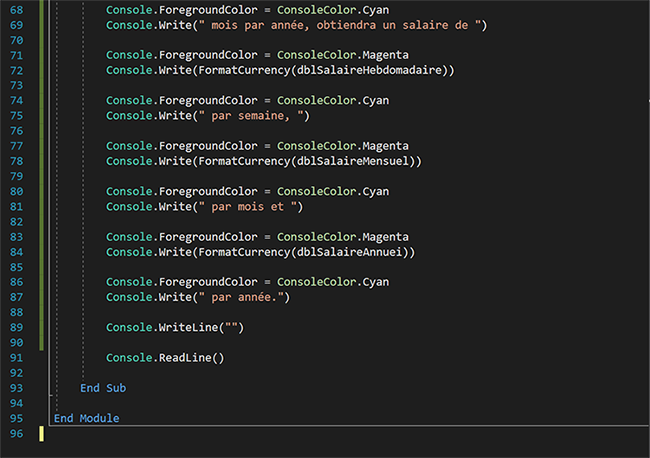Screen dimensions: 650x458
Task: Click line number 76 in the gutter
Action: click(x=17, y=131)
